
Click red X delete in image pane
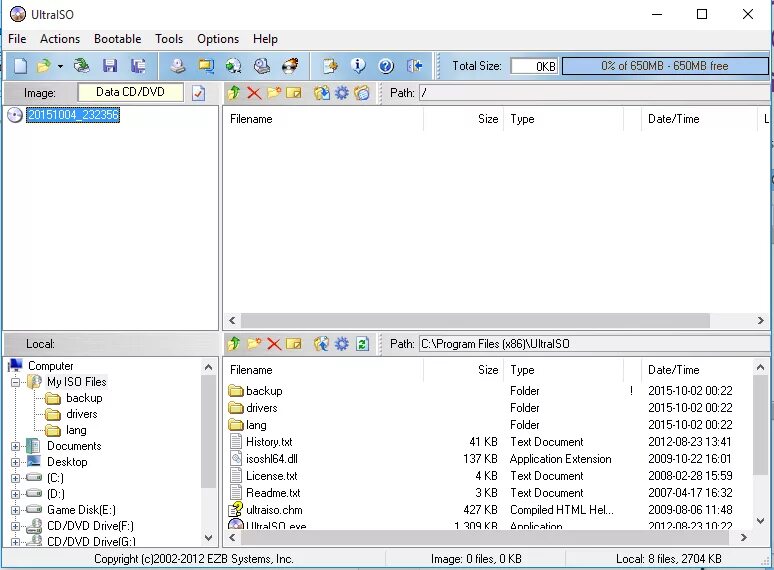pyautogui.click(x=254, y=92)
